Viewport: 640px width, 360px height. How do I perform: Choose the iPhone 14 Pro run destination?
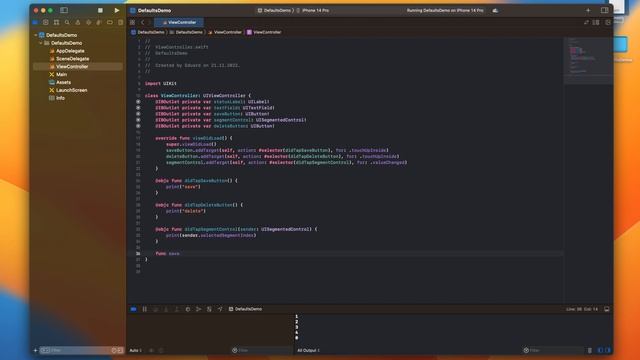[313, 11]
